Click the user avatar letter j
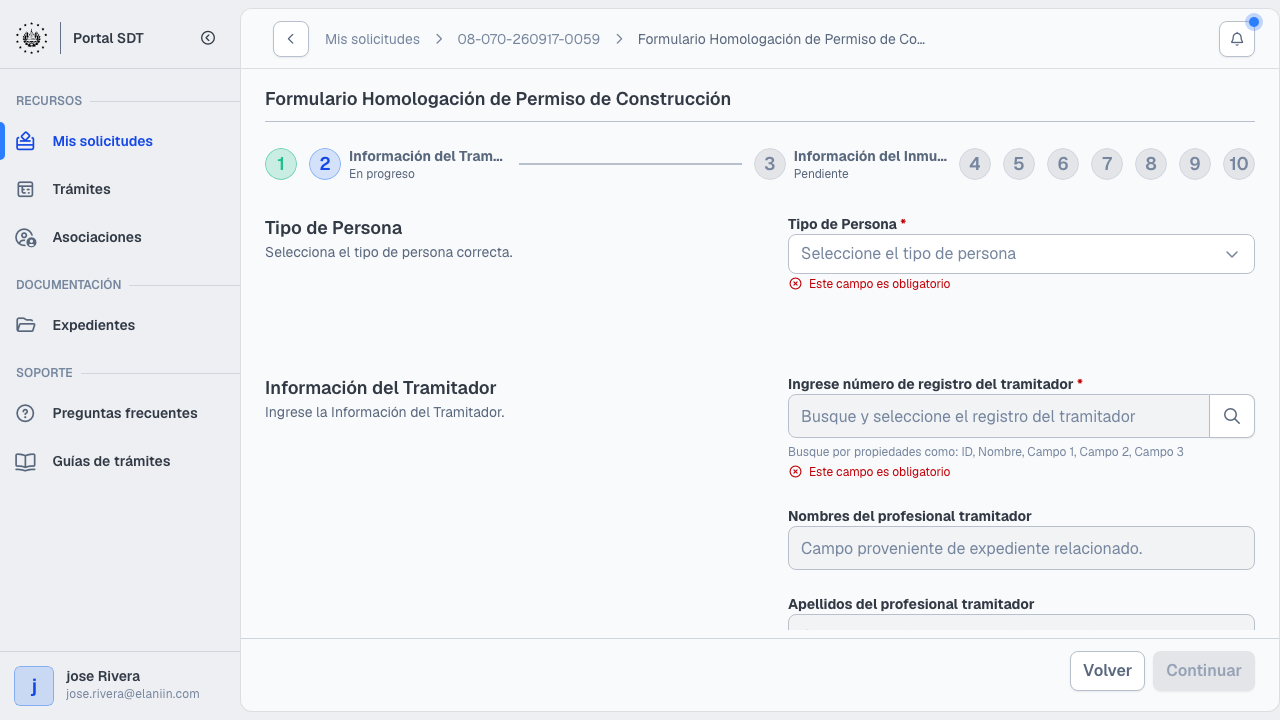This screenshot has width=1280, height=720. pos(34,686)
